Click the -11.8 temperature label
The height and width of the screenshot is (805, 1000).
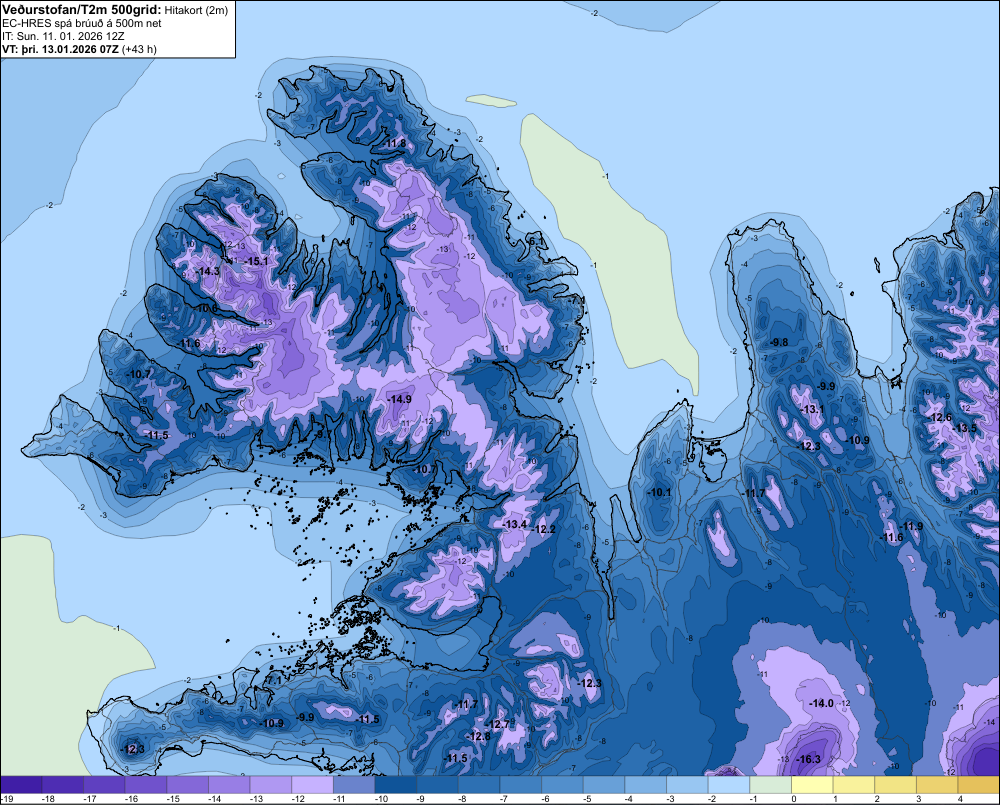click(x=394, y=144)
